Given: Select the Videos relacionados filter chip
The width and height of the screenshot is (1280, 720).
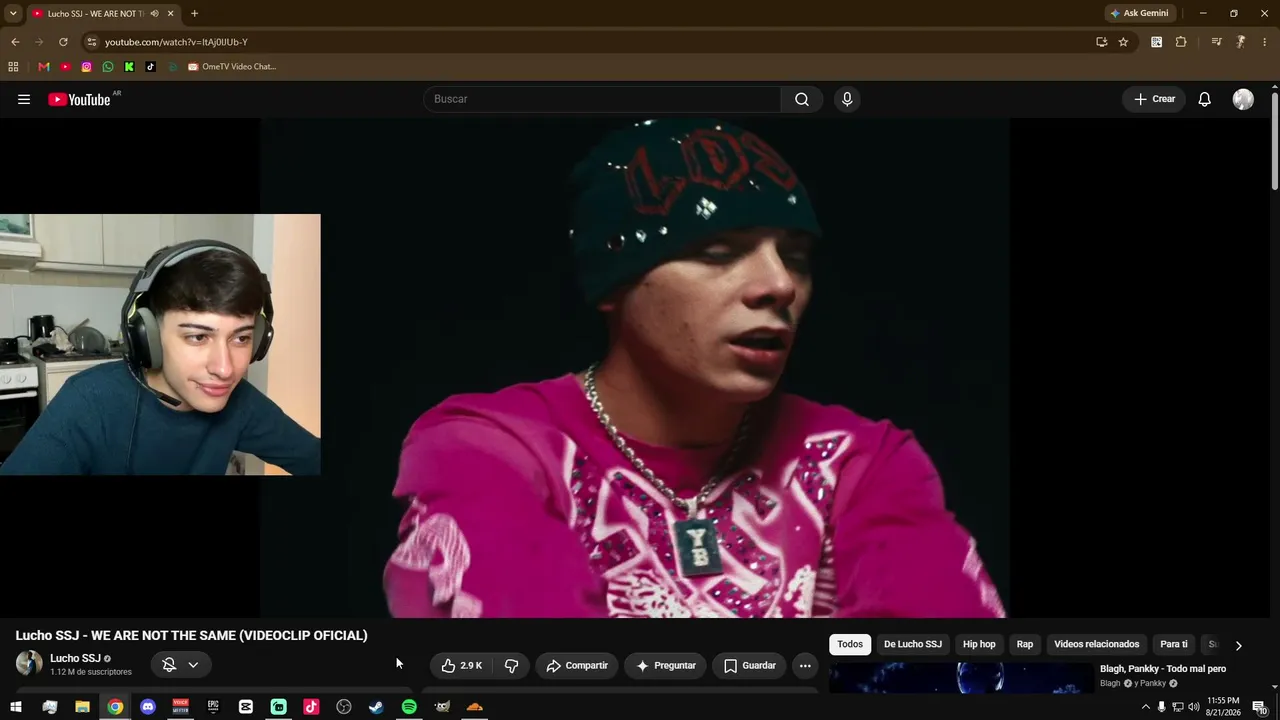Looking at the screenshot, I should tap(1096, 645).
